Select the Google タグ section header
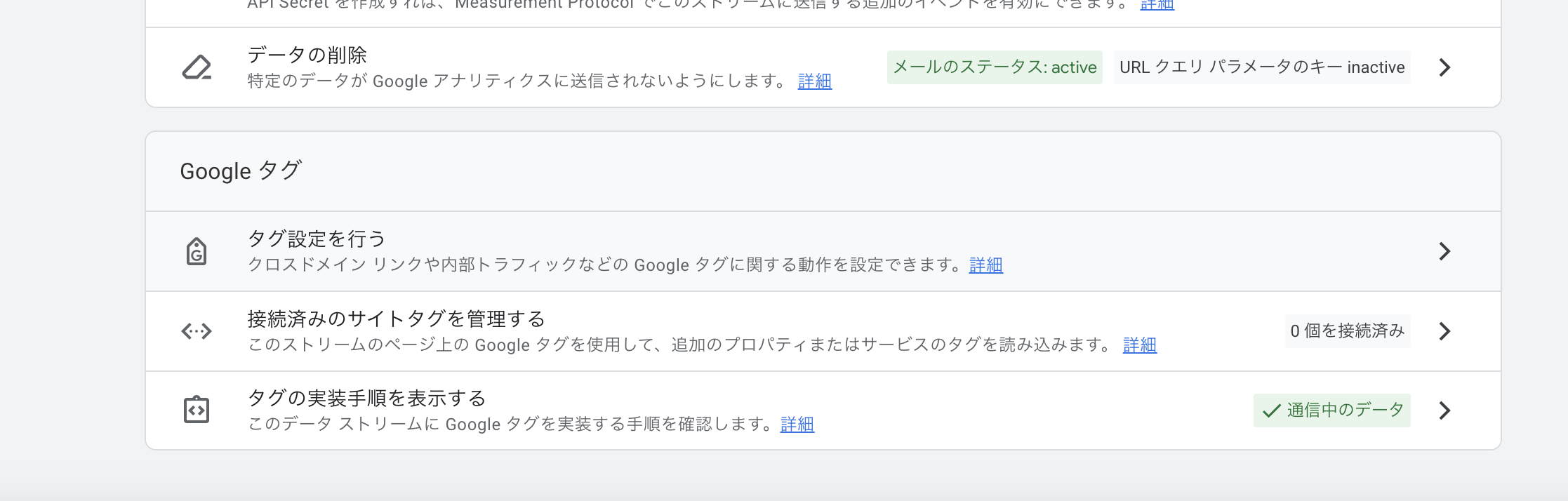This screenshot has width=1568, height=501. (240, 171)
